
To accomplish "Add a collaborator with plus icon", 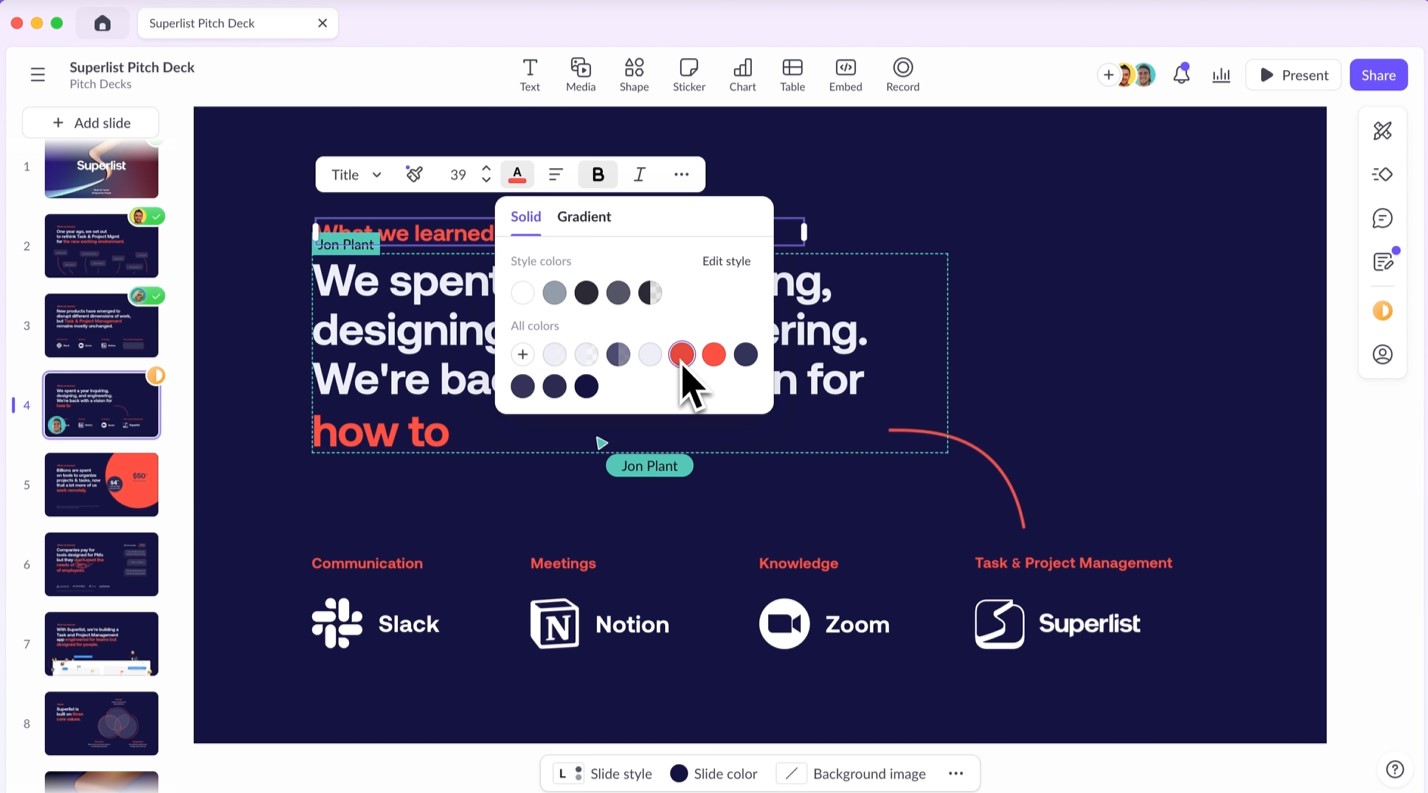I will (1108, 75).
